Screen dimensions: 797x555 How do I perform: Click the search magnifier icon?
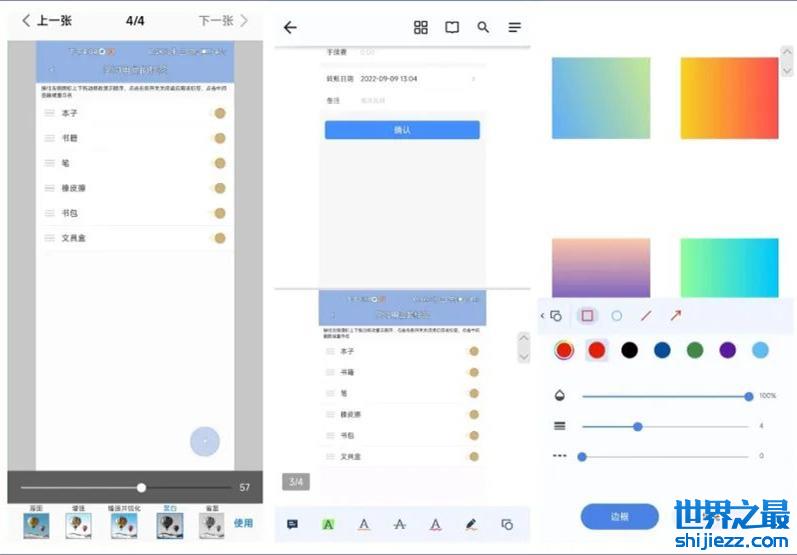point(483,28)
